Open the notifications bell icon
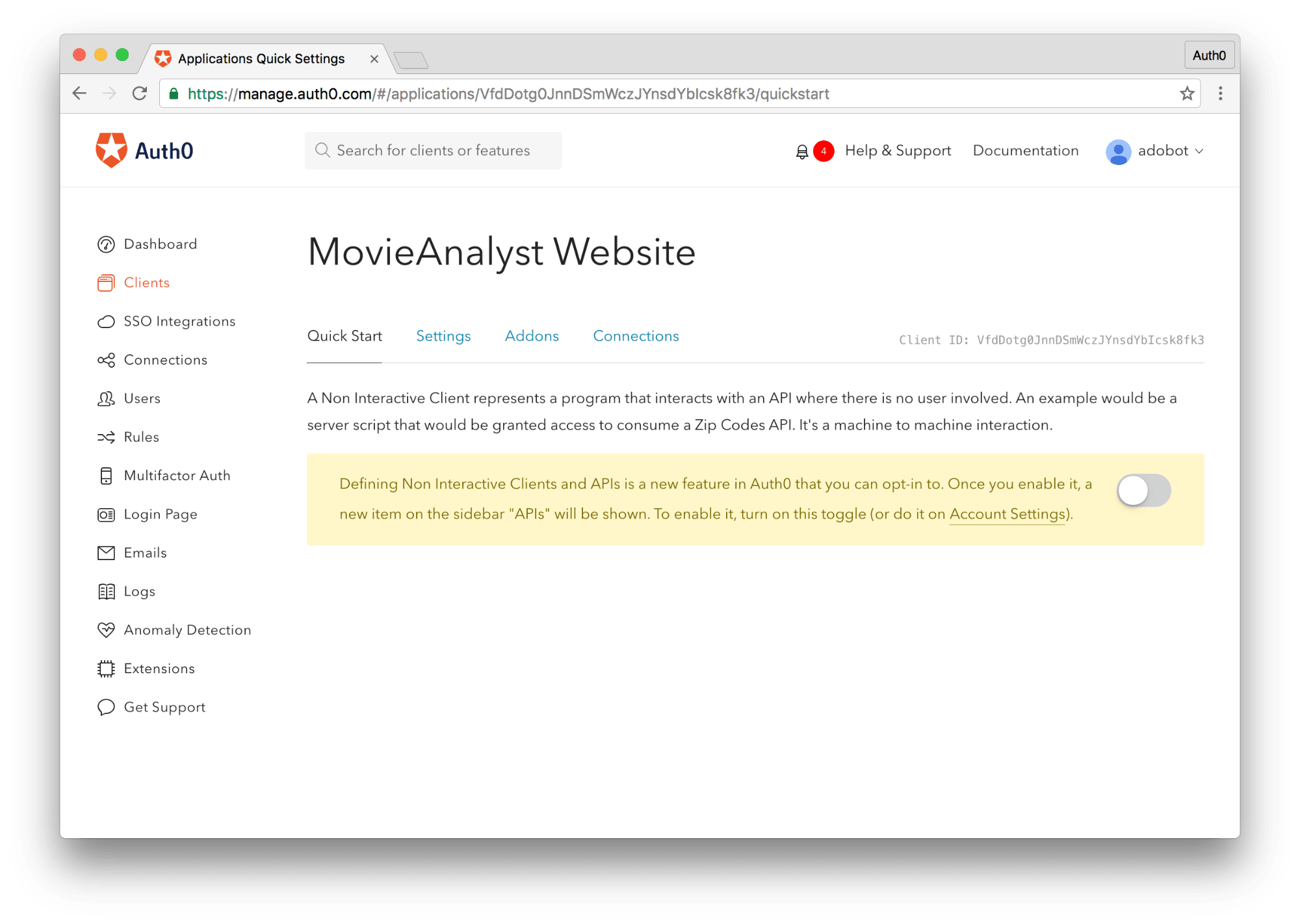Image resolution: width=1300 pixels, height=924 pixels. click(802, 151)
